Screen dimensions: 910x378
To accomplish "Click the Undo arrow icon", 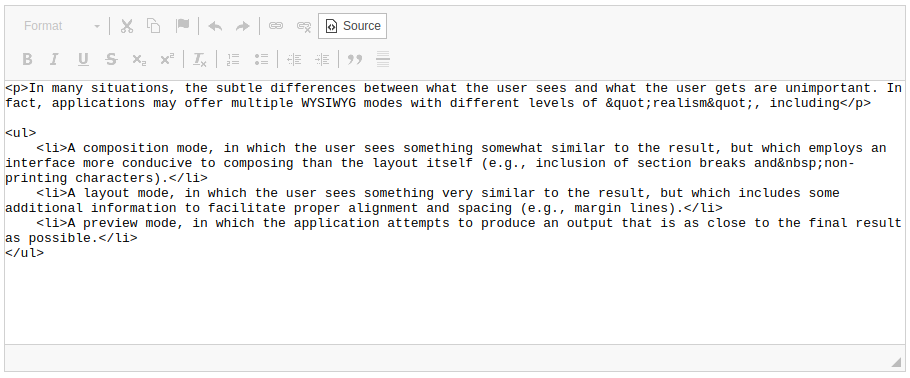I will point(215,26).
